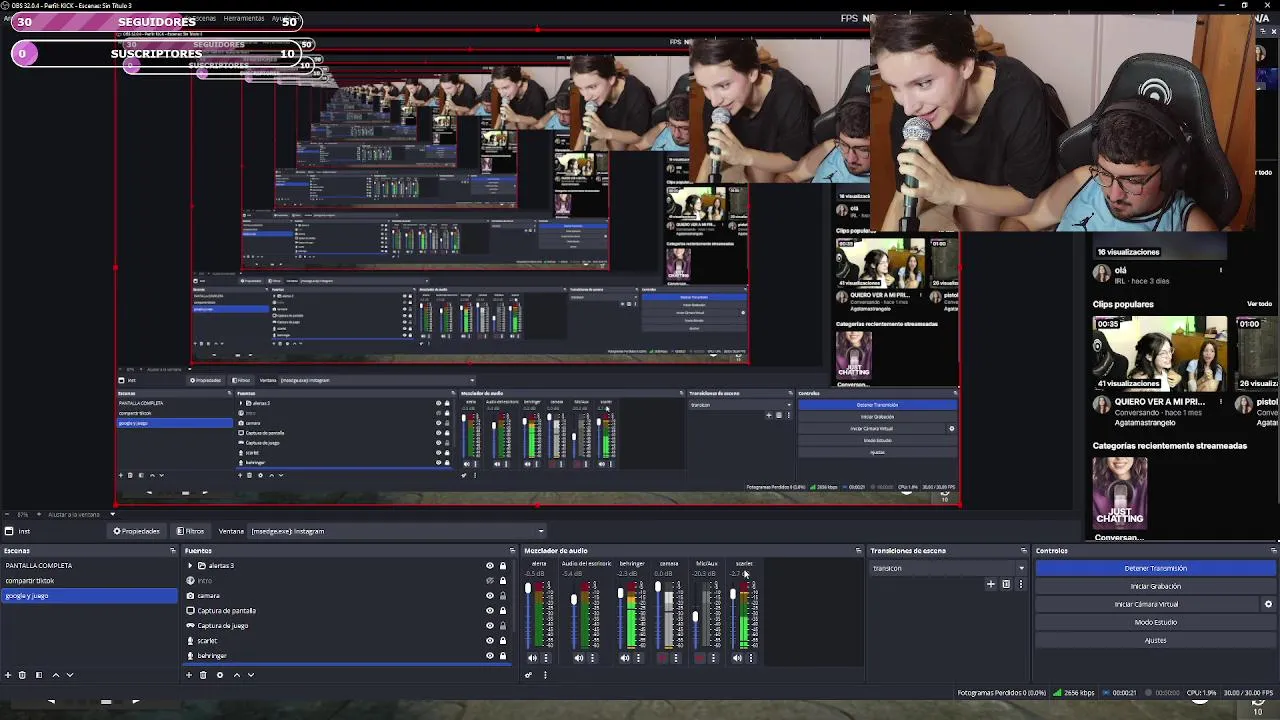Open alerta channel three-dot menu
The width and height of the screenshot is (1280, 720).
click(x=546, y=658)
